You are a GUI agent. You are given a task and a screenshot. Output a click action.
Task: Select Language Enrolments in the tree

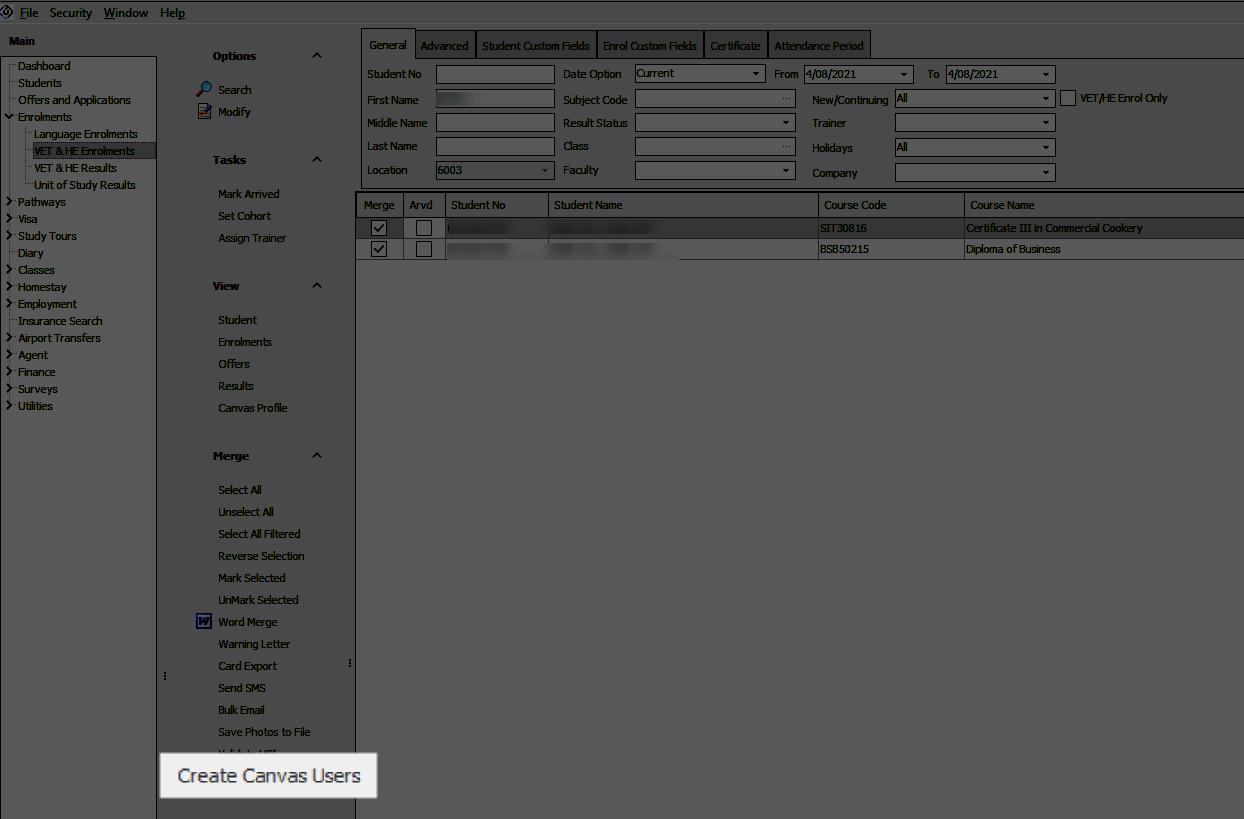[x=86, y=134]
